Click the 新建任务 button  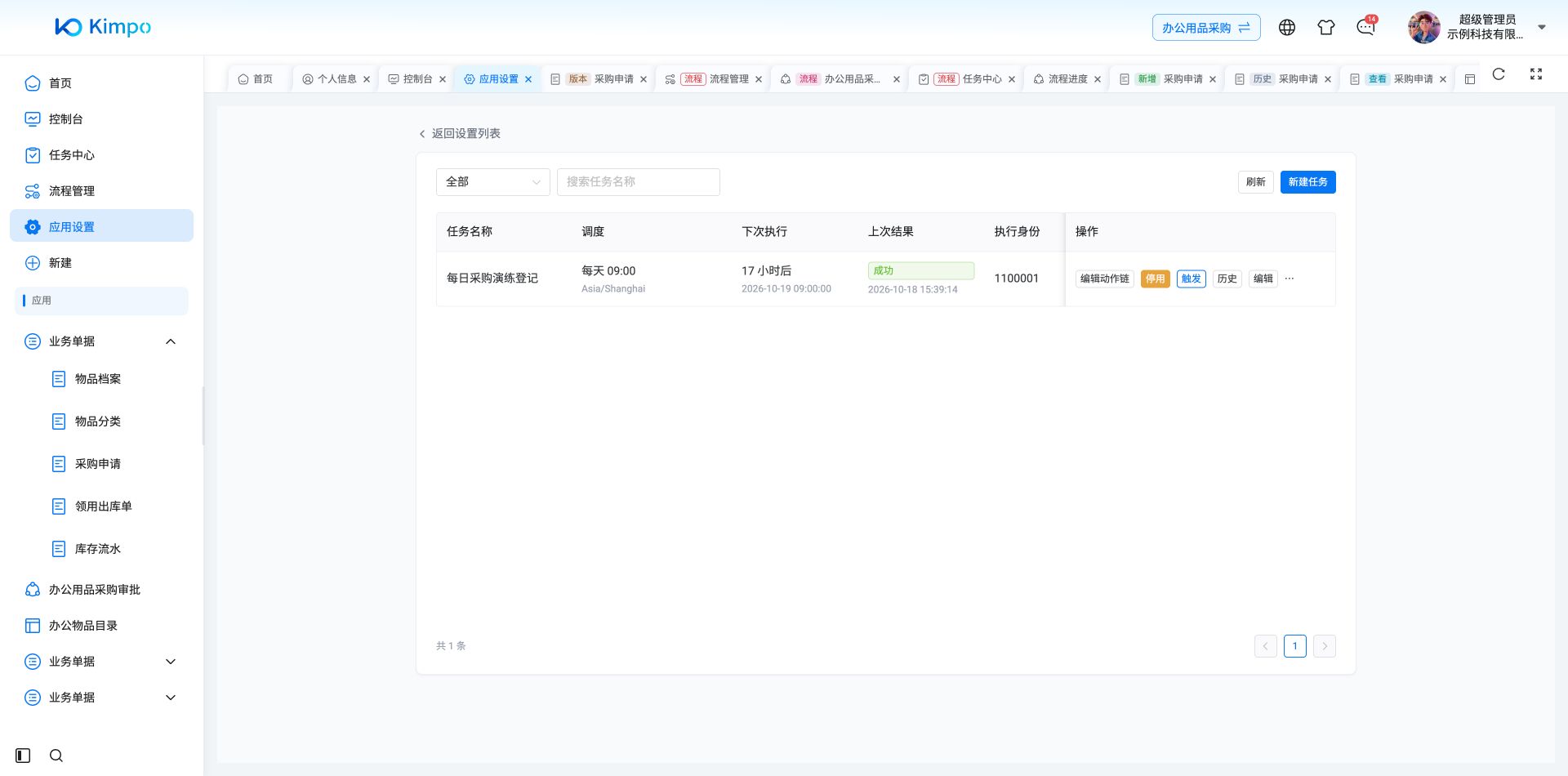point(1307,182)
